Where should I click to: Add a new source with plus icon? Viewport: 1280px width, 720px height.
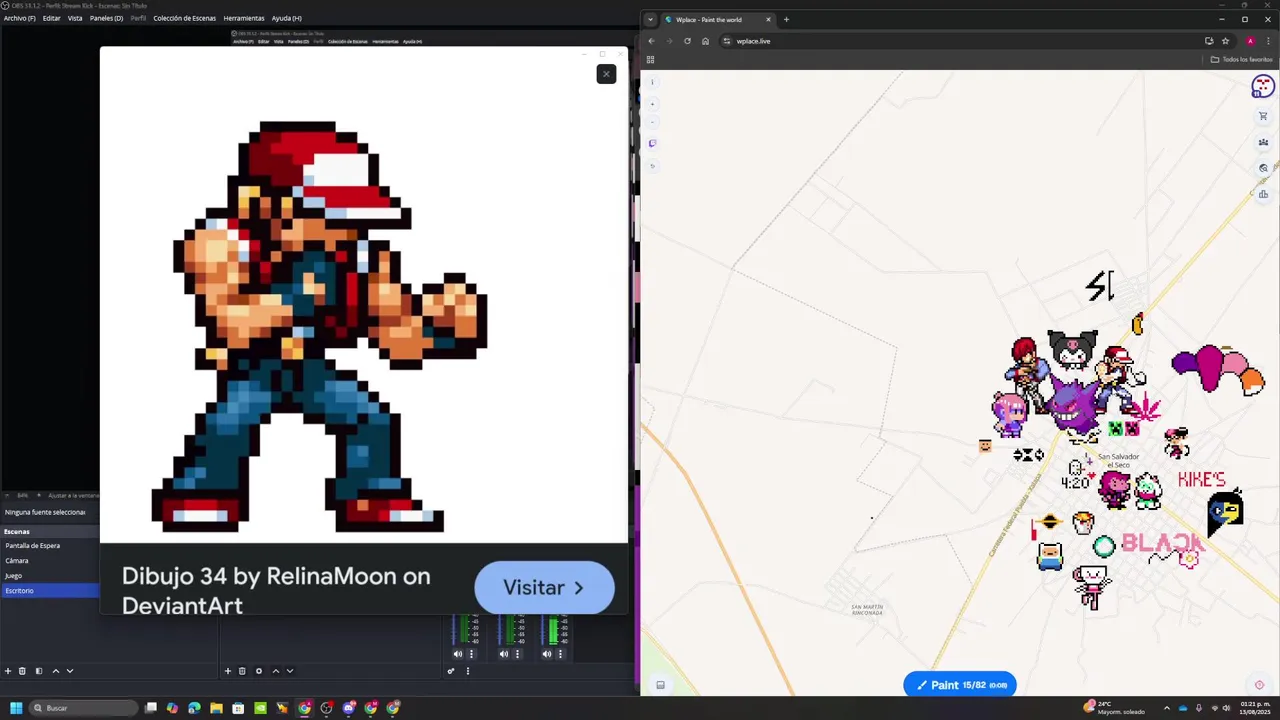tap(228, 671)
